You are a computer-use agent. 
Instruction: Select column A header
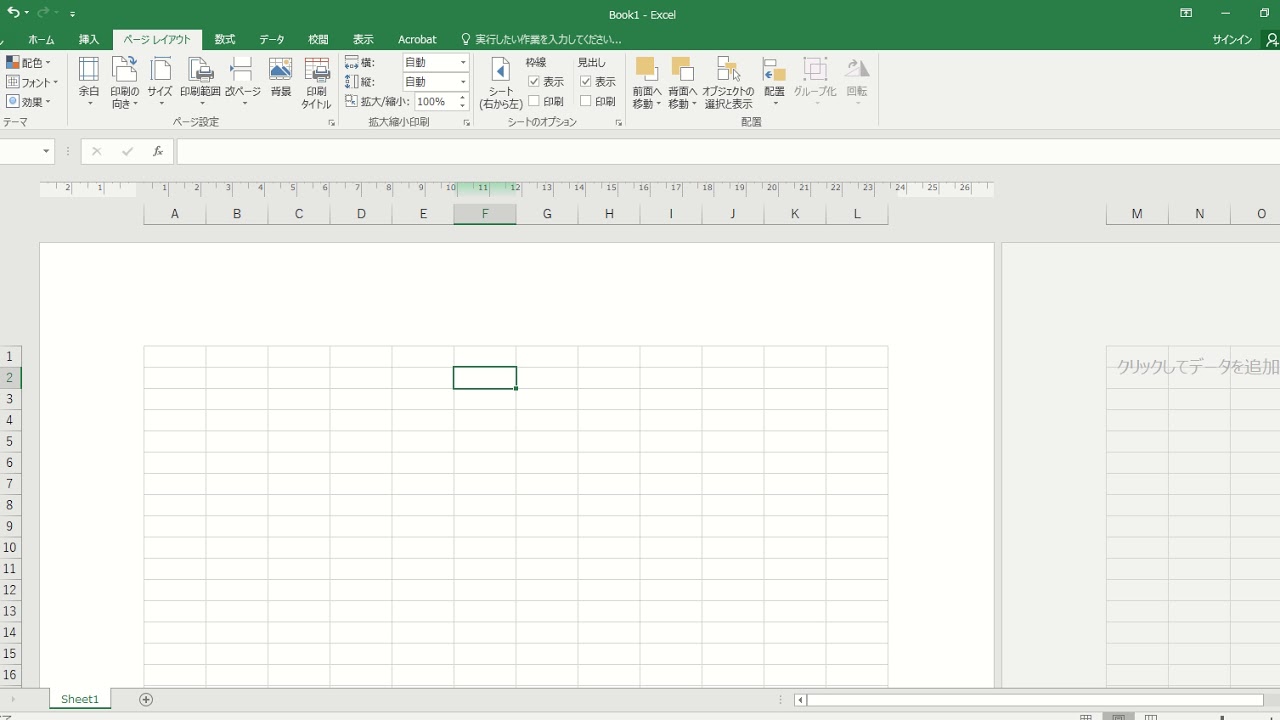click(175, 214)
